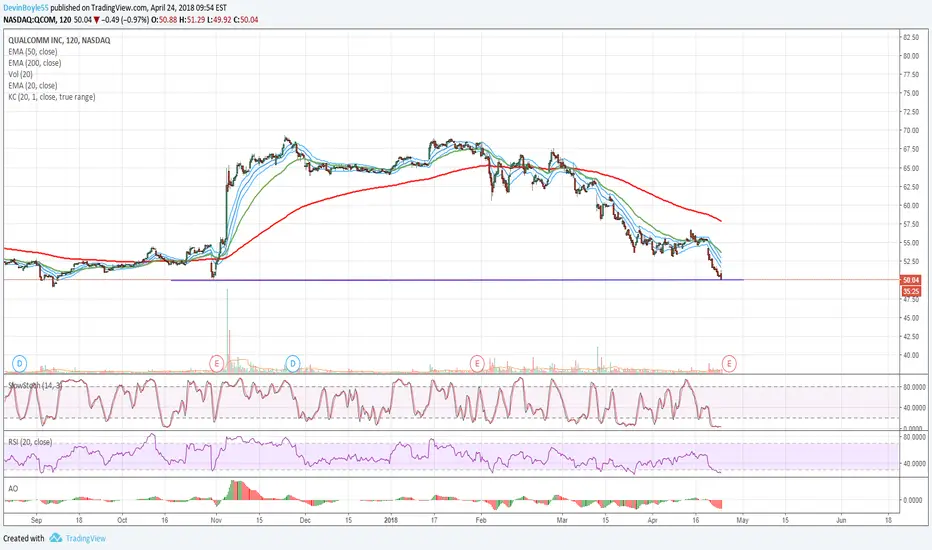Click the blue D dividend marker near December
The image size is (932, 550).
(x=292, y=363)
